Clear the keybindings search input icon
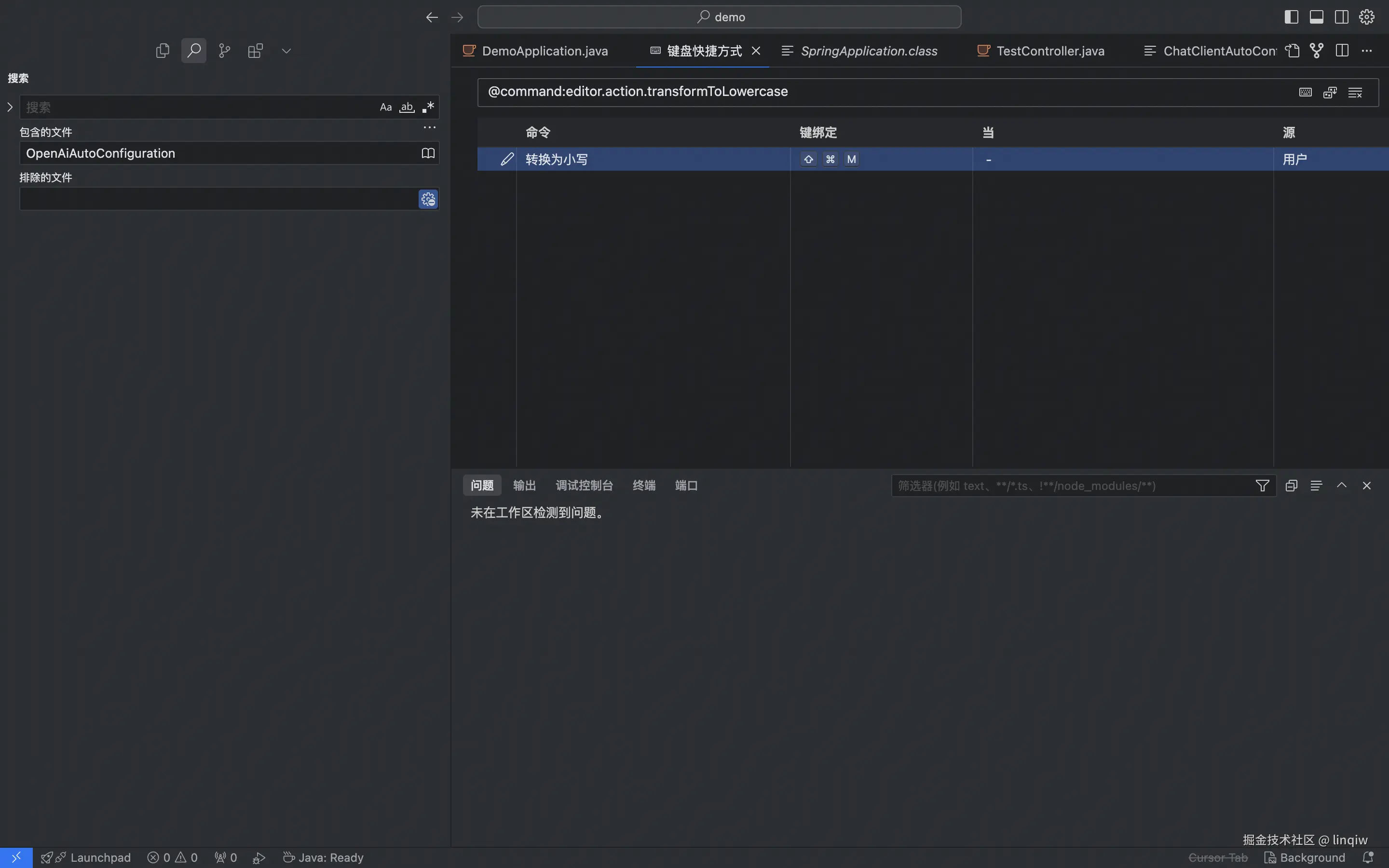The image size is (1389, 868). [1355, 93]
